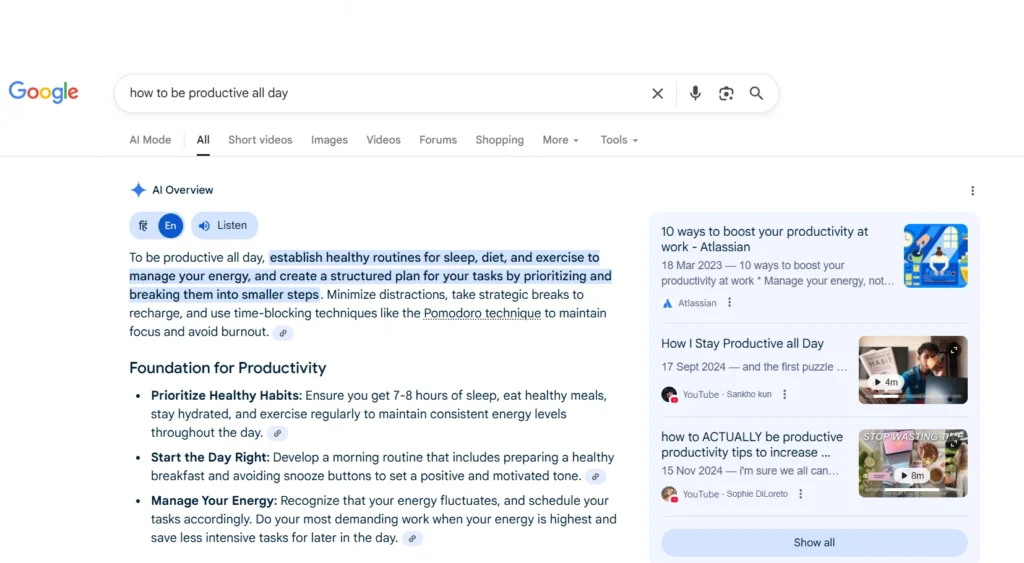
Task: Open AI Overview three-dot options menu
Action: click(x=972, y=191)
